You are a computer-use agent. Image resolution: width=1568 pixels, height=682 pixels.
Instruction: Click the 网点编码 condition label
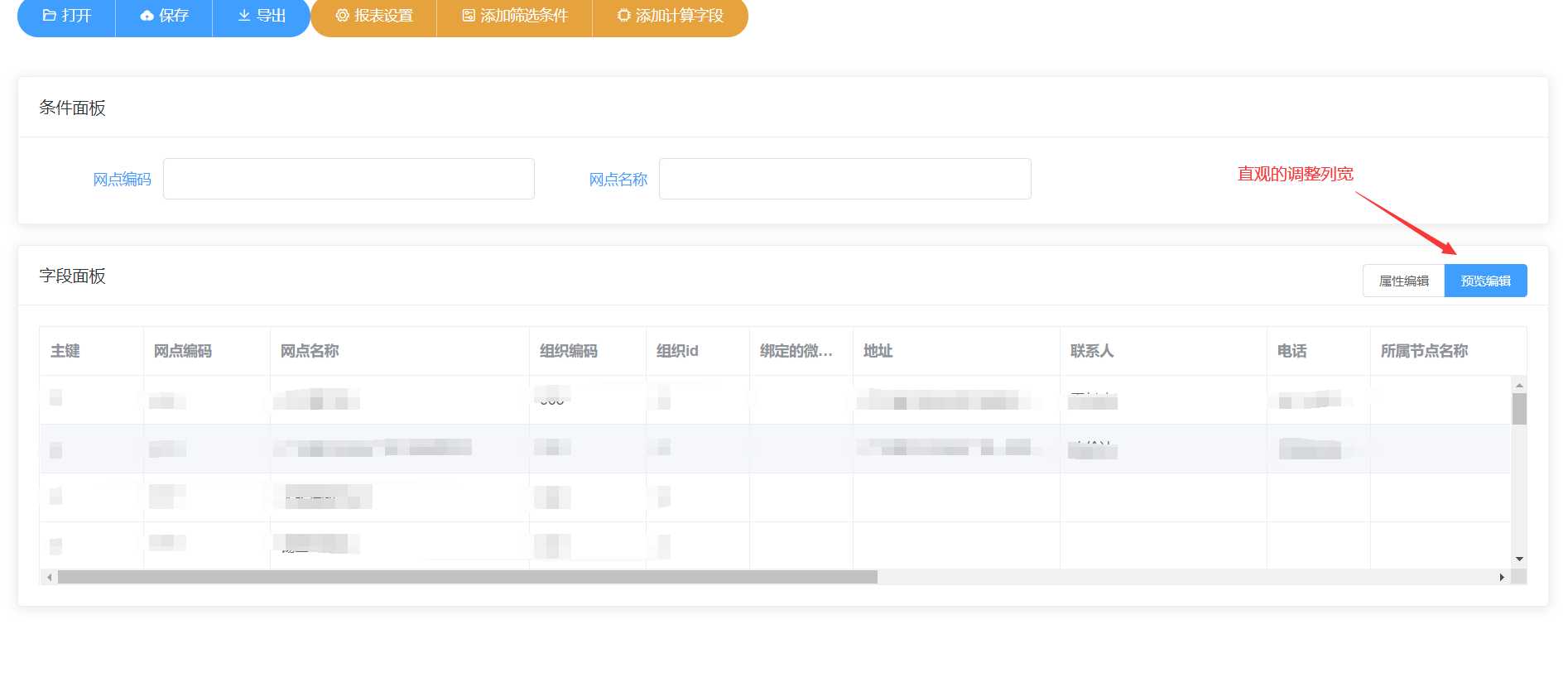(122, 180)
